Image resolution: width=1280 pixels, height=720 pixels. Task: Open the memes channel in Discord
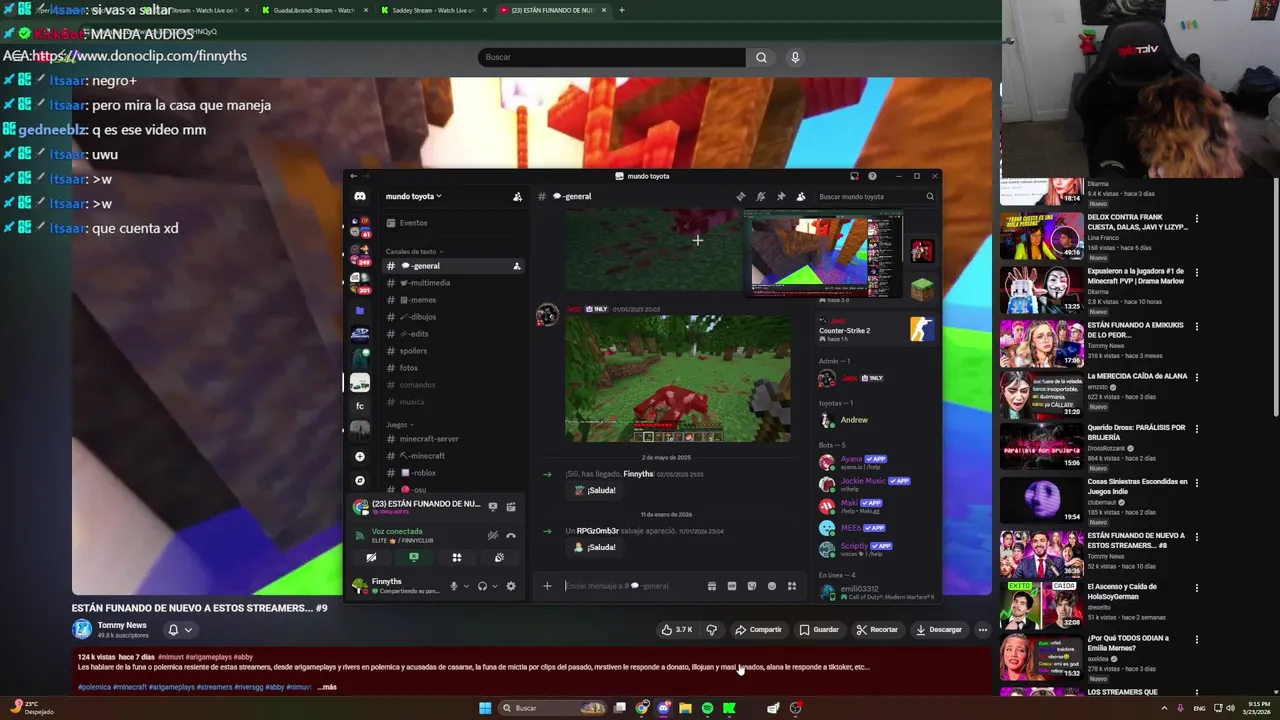tap(454, 300)
